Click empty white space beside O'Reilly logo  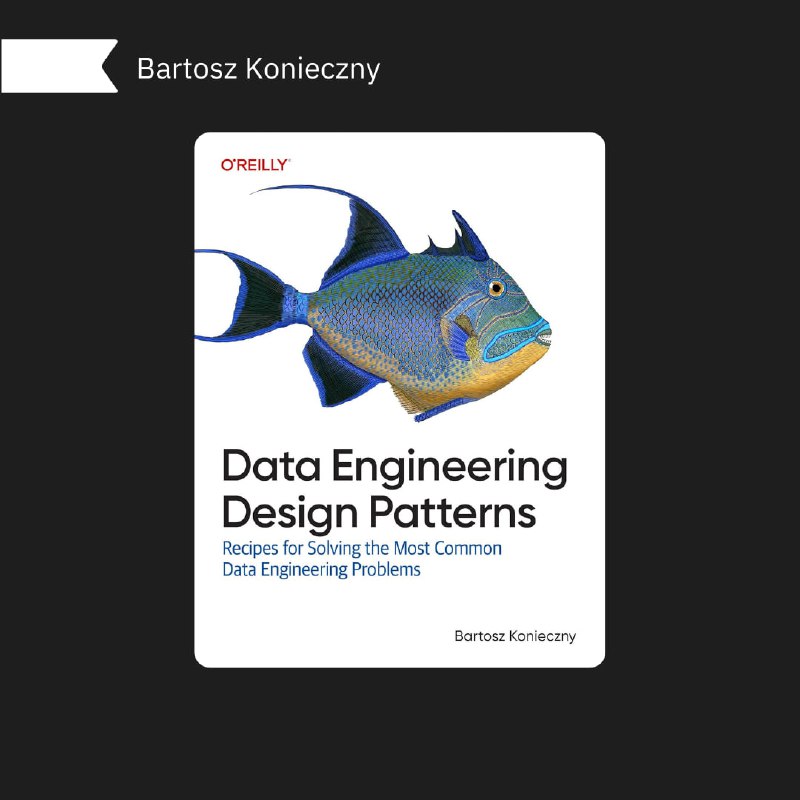pyautogui.click(x=450, y=163)
